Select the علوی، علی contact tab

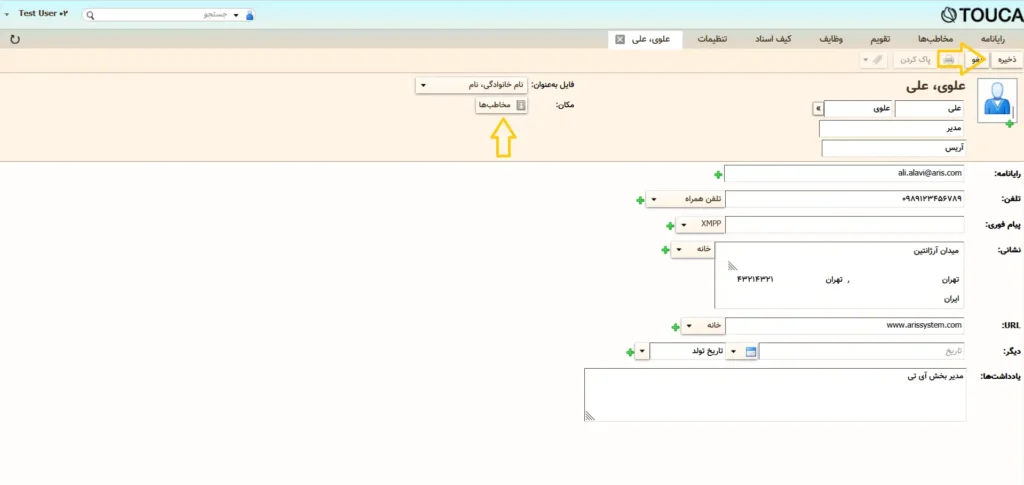pyautogui.click(x=645, y=39)
